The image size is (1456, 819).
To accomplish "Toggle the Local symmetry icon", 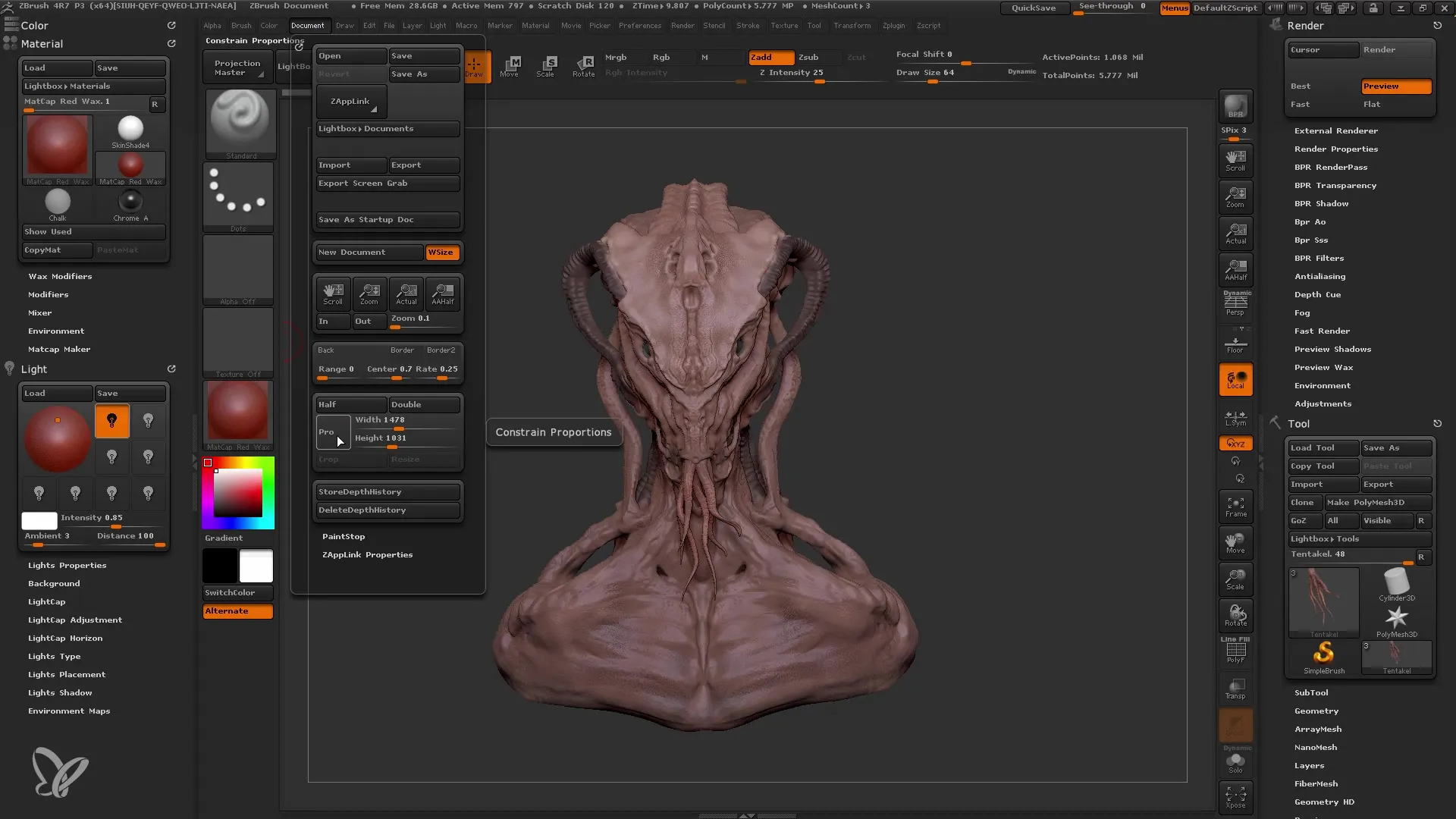I will [1235, 379].
